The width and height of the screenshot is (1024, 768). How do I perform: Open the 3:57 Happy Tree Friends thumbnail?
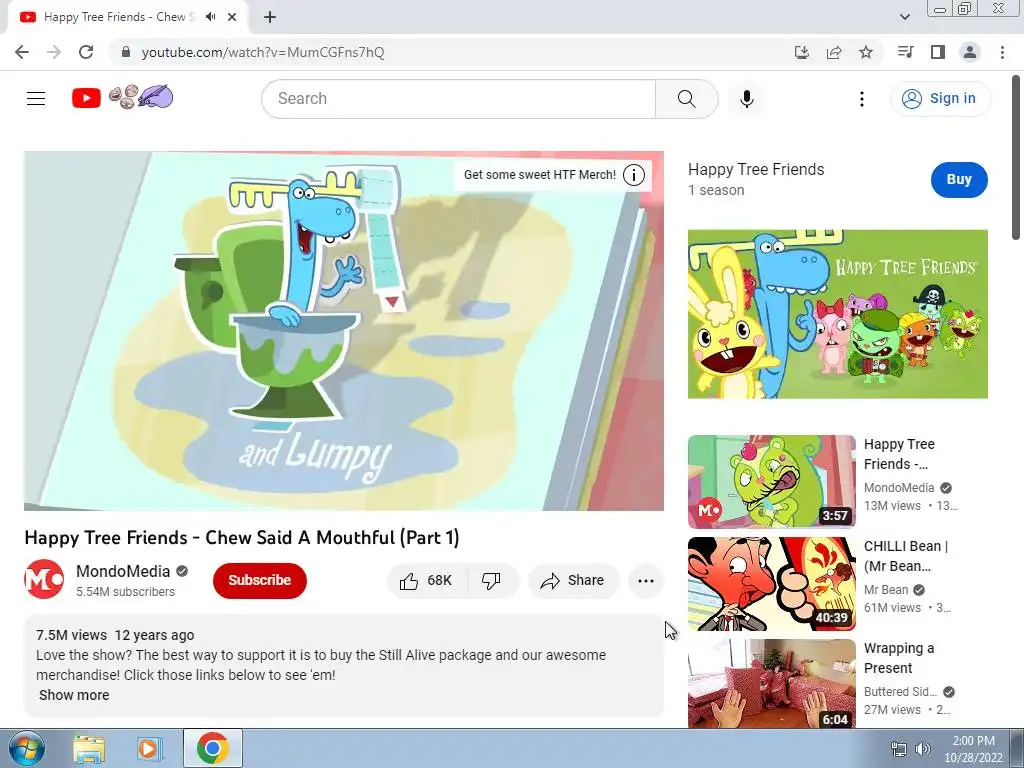point(771,482)
